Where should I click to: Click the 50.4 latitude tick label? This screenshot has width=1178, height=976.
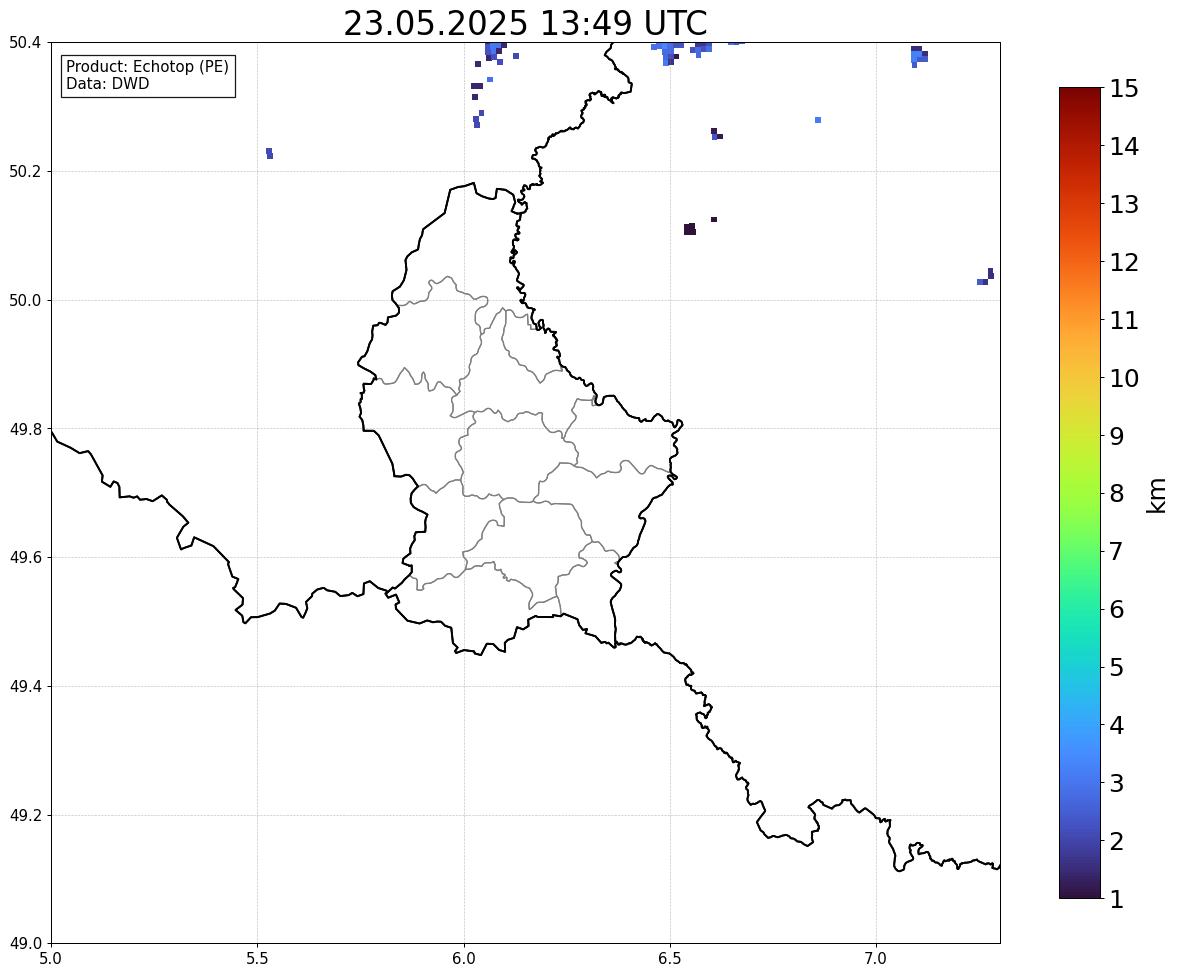click(x=25, y=43)
